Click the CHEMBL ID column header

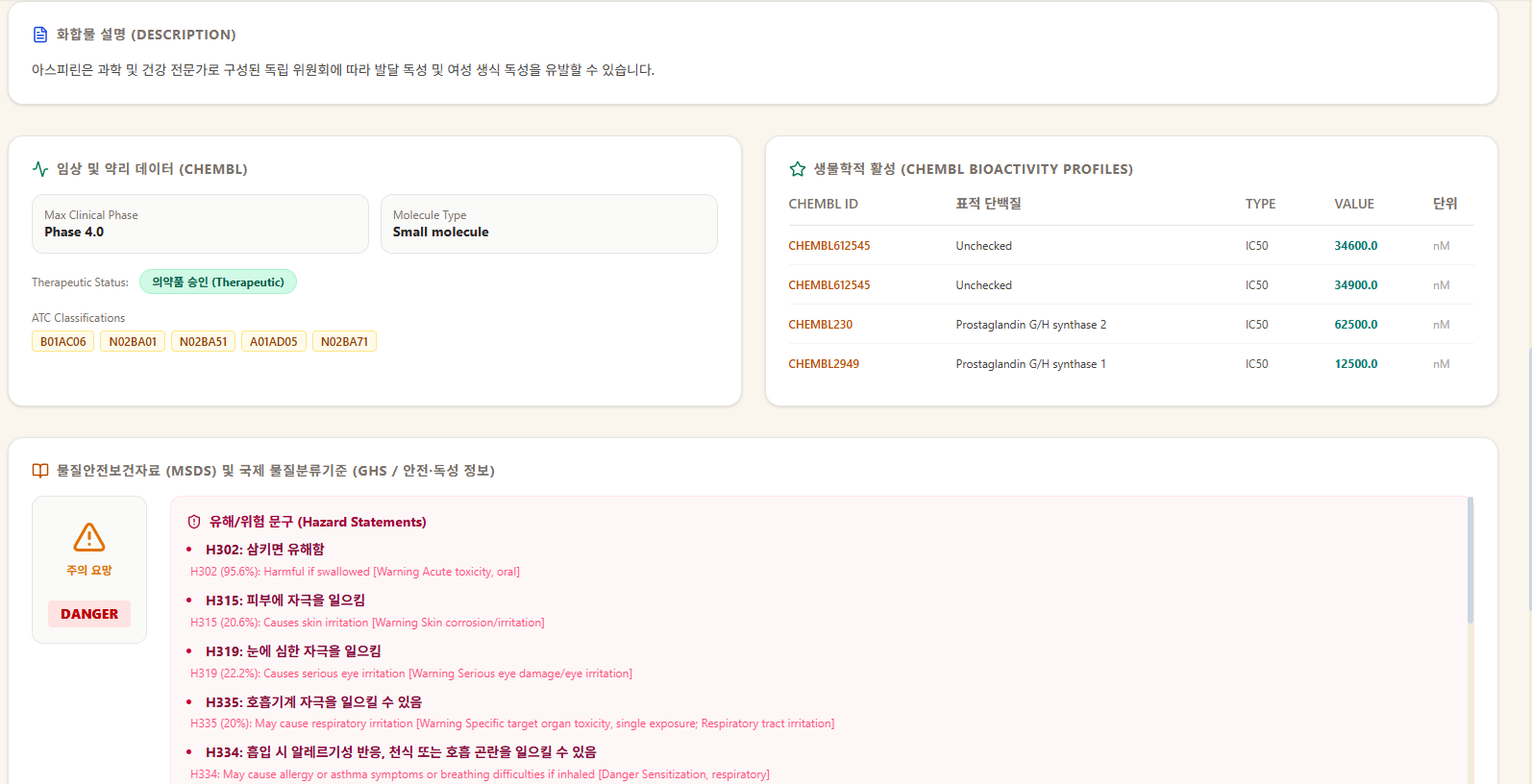(824, 204)
